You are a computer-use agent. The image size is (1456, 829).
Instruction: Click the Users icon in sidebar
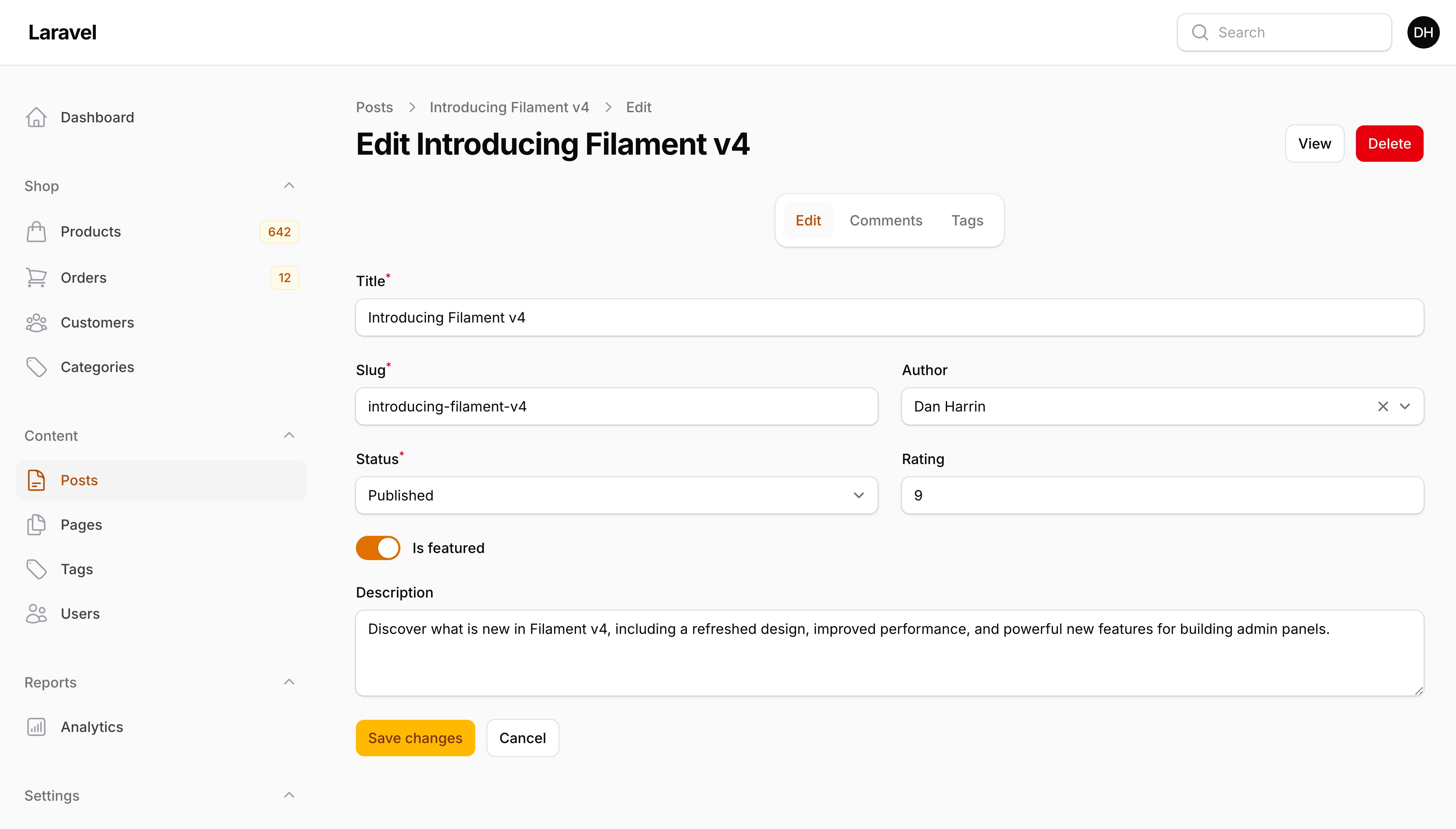[x=36, y=614]
